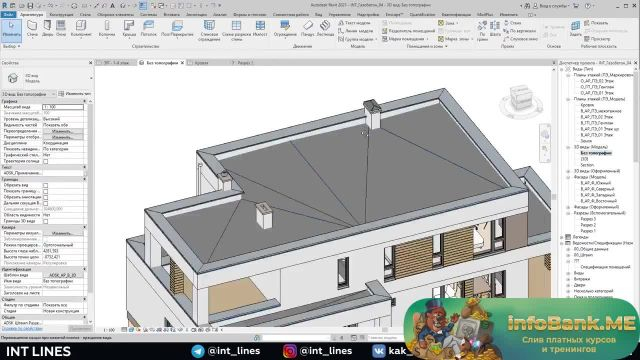
Task: Click the Railing (Ограждение) tool
Action: pos(285,28)
